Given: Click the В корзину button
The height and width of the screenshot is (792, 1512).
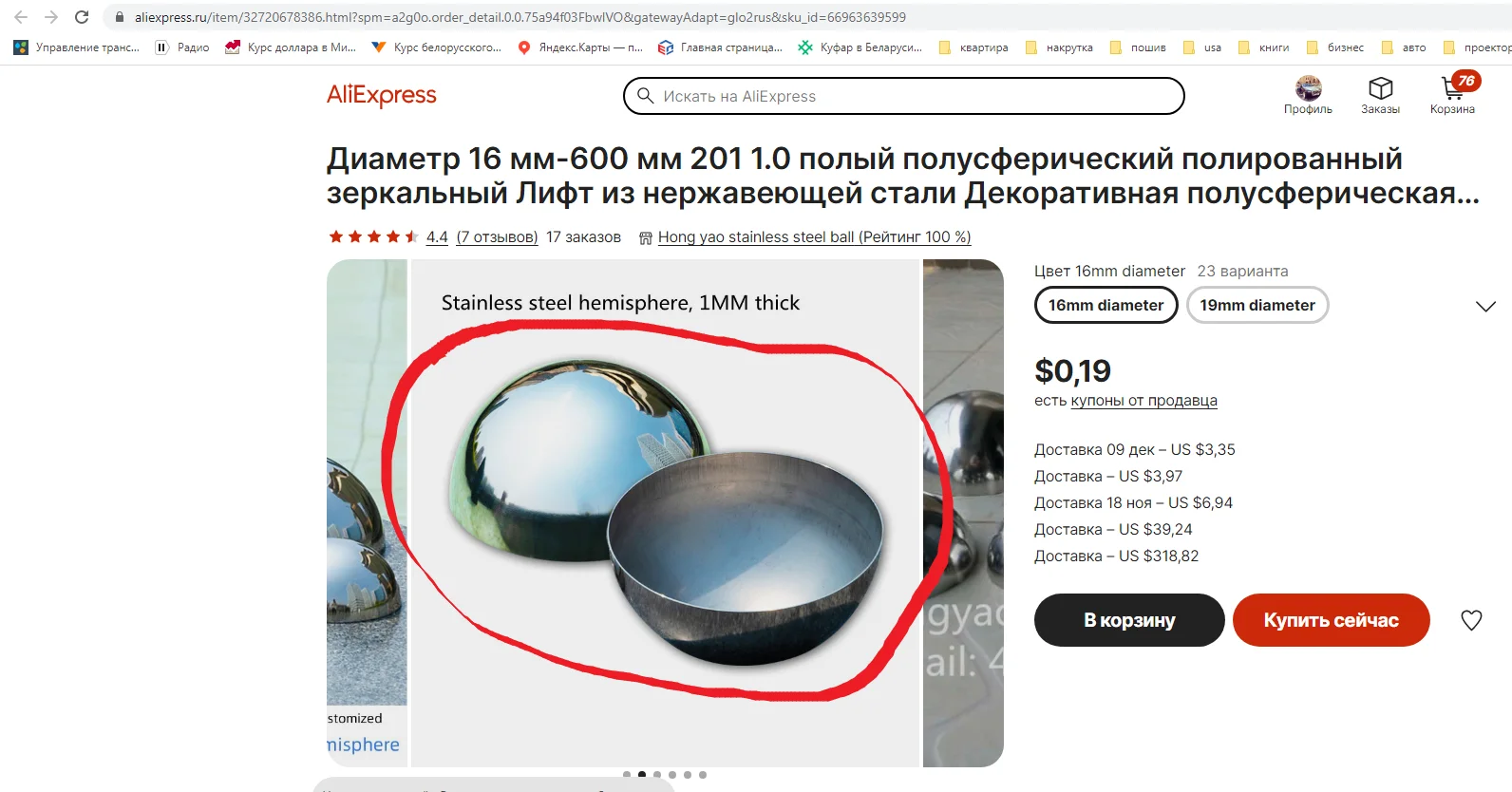Looking at the screenshot, I should tap(1129, 620).
